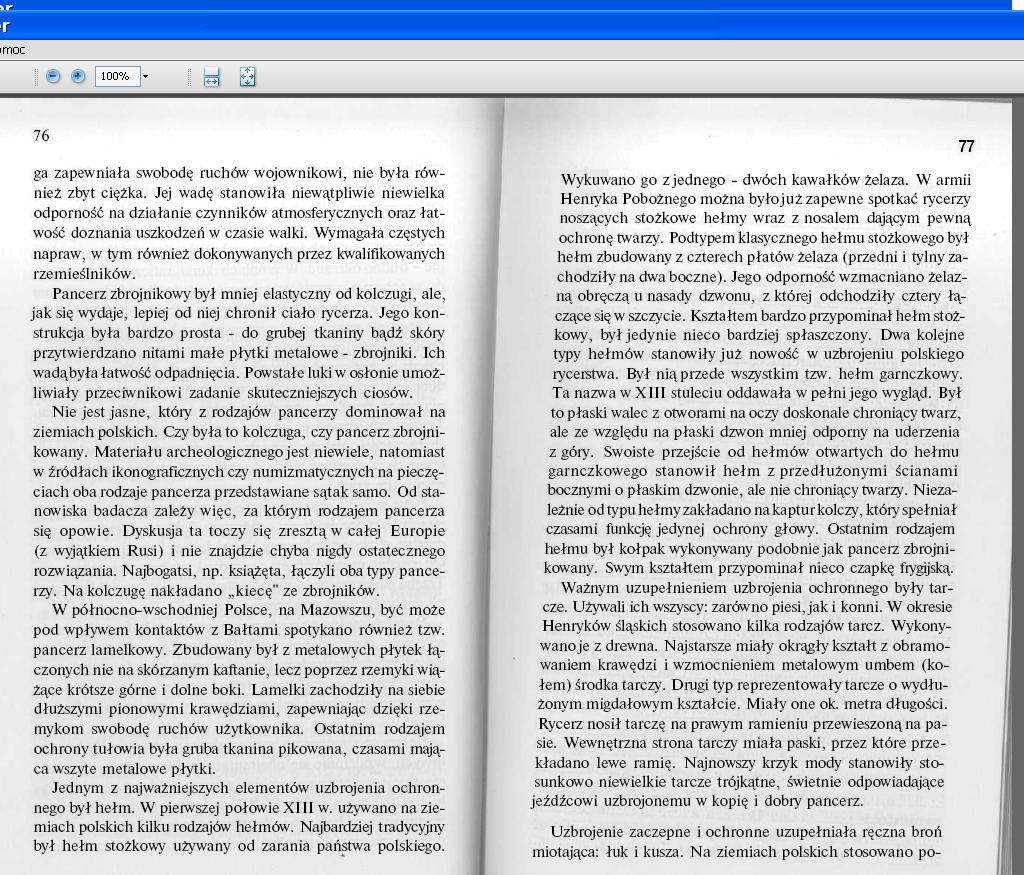Click the zoom out minus icon
This screenshot has width=1024, height=875.
[x=54, y=76]
